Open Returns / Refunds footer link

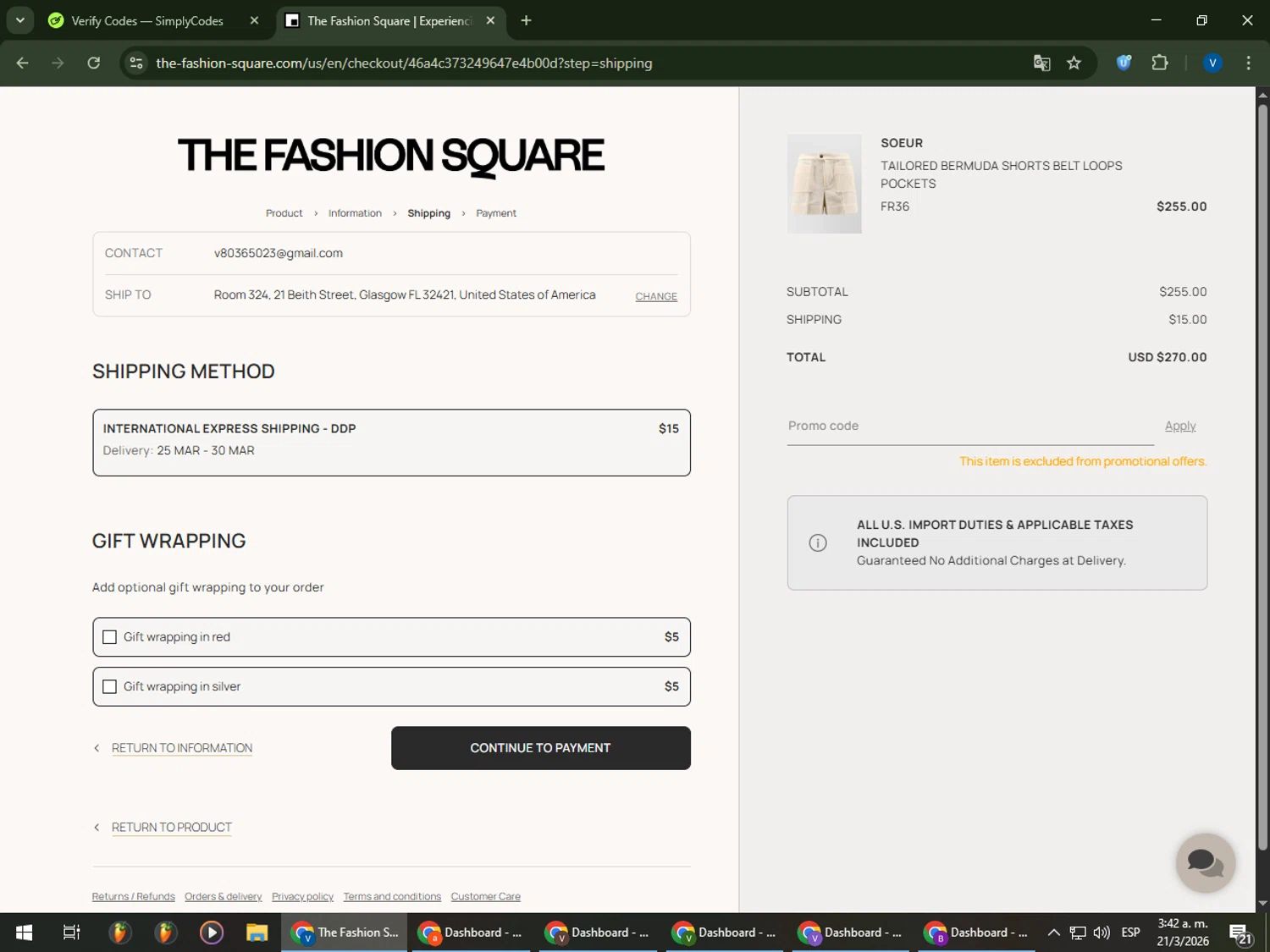[133, 896]
